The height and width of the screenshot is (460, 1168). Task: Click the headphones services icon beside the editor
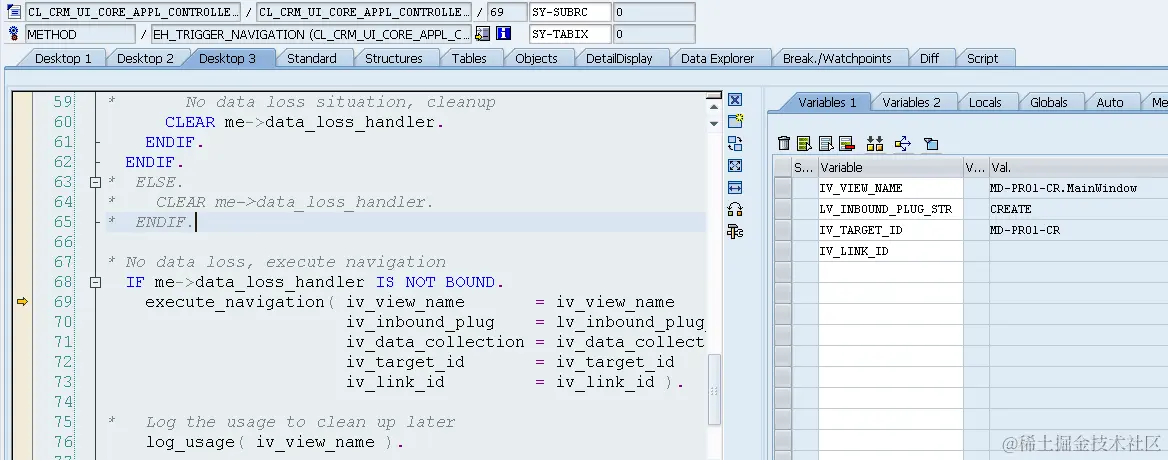click(735, 209)
